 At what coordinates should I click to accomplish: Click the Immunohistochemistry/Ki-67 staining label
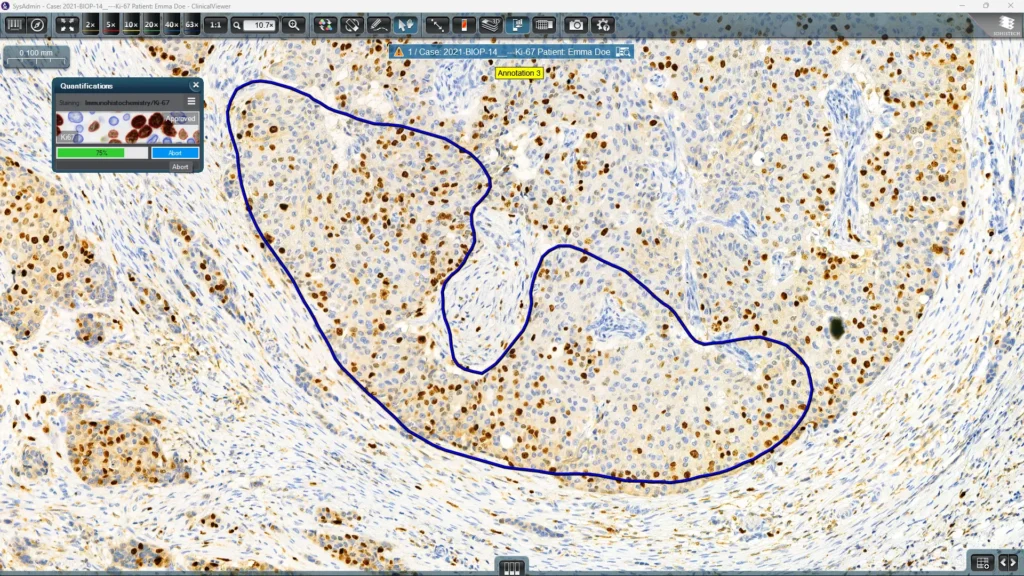(x=127, y=103)
